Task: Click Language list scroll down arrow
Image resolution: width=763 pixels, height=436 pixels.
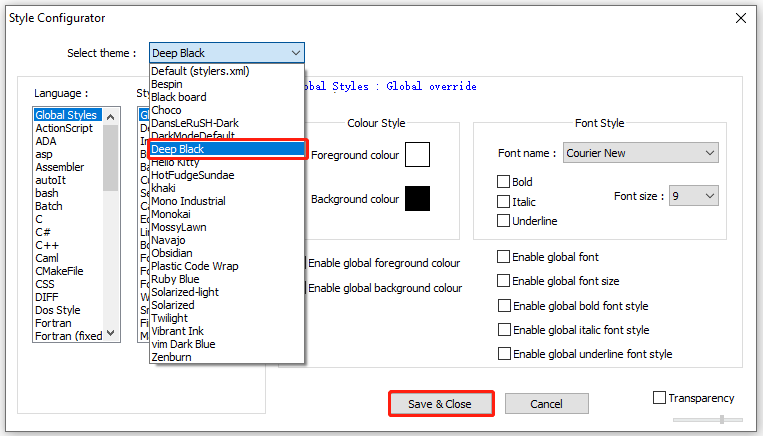Action: tap(110, 333)
